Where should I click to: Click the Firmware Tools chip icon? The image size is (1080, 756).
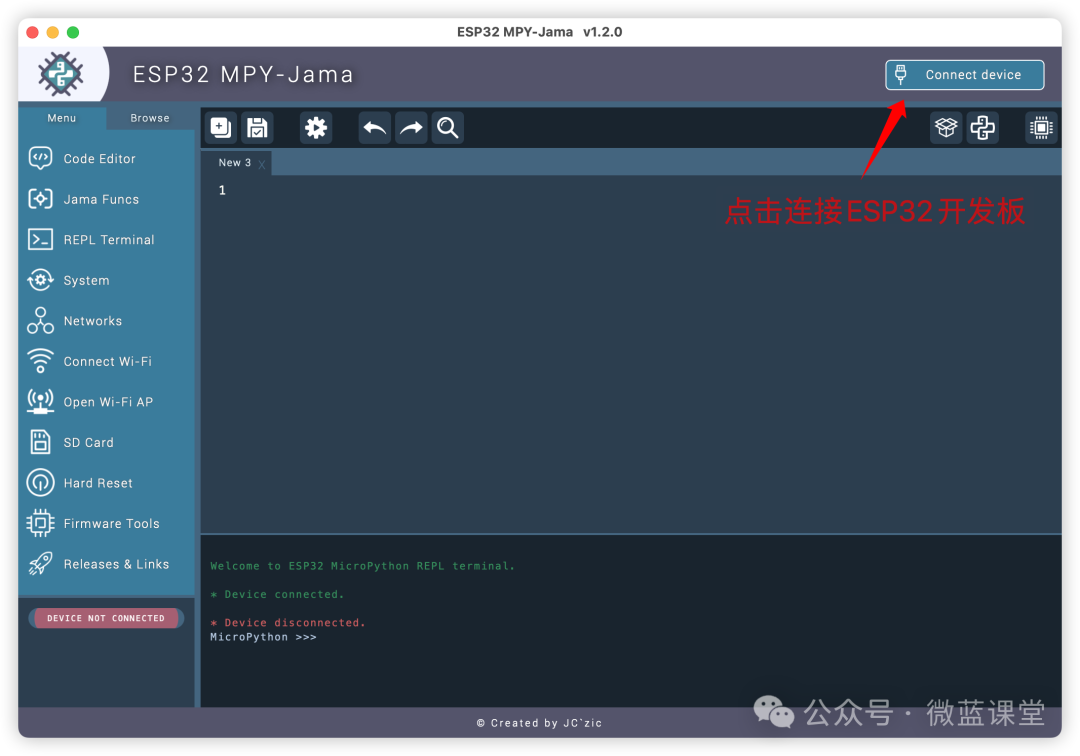click(40, 523)
